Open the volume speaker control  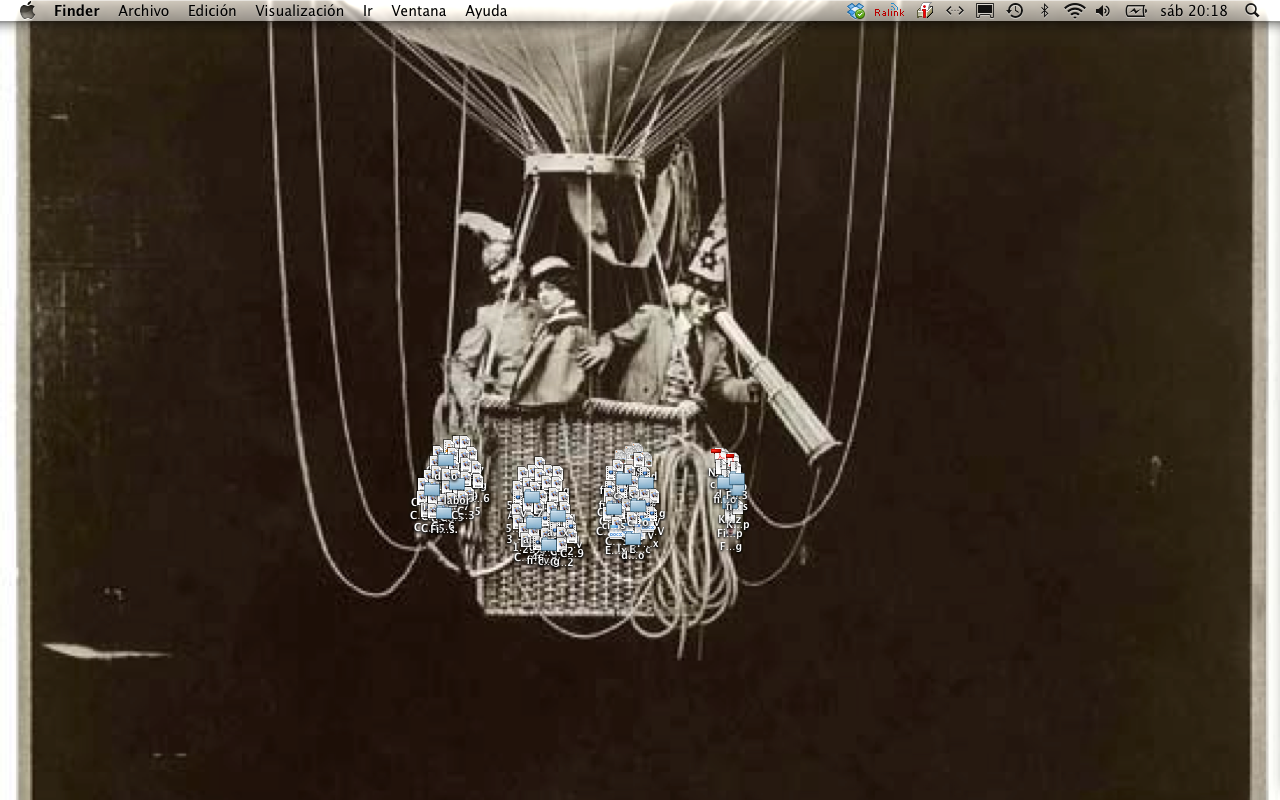point(1103,11)
